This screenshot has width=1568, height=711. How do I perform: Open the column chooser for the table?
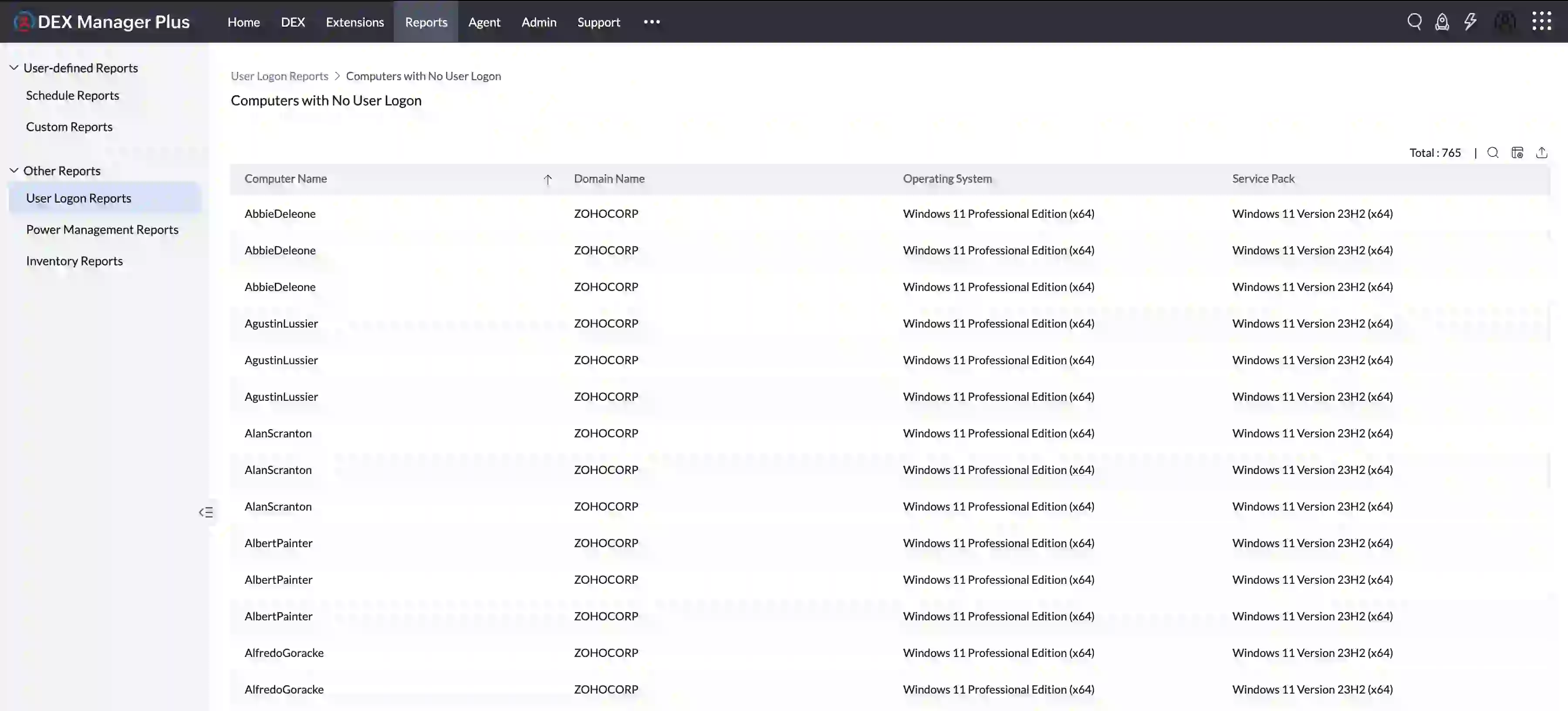[x=1517, y=153]
